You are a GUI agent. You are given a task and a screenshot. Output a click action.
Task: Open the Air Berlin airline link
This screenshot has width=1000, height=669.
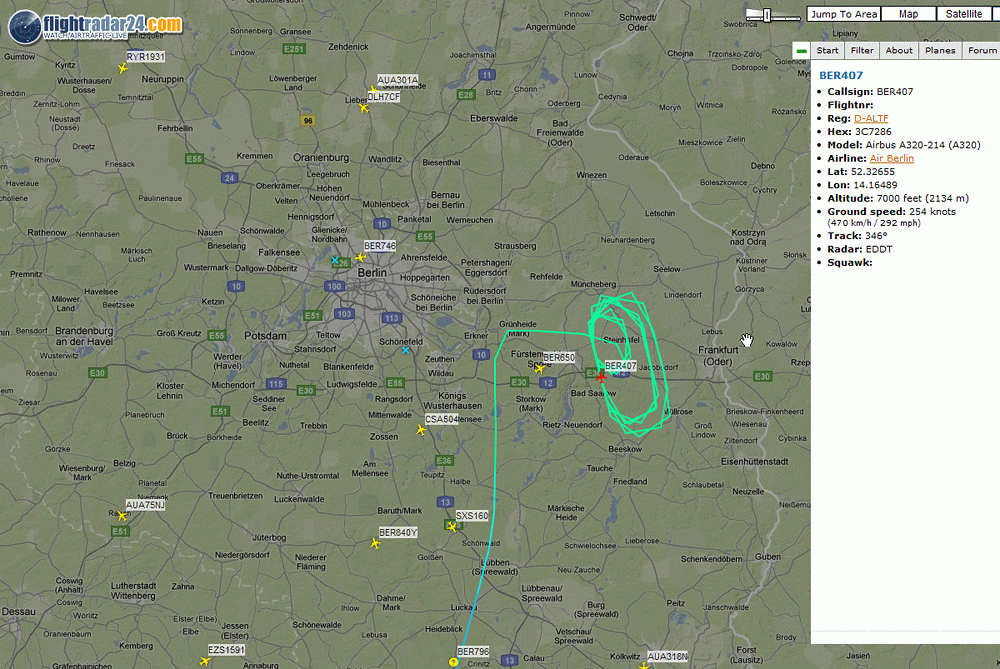(x=892, y=158)
